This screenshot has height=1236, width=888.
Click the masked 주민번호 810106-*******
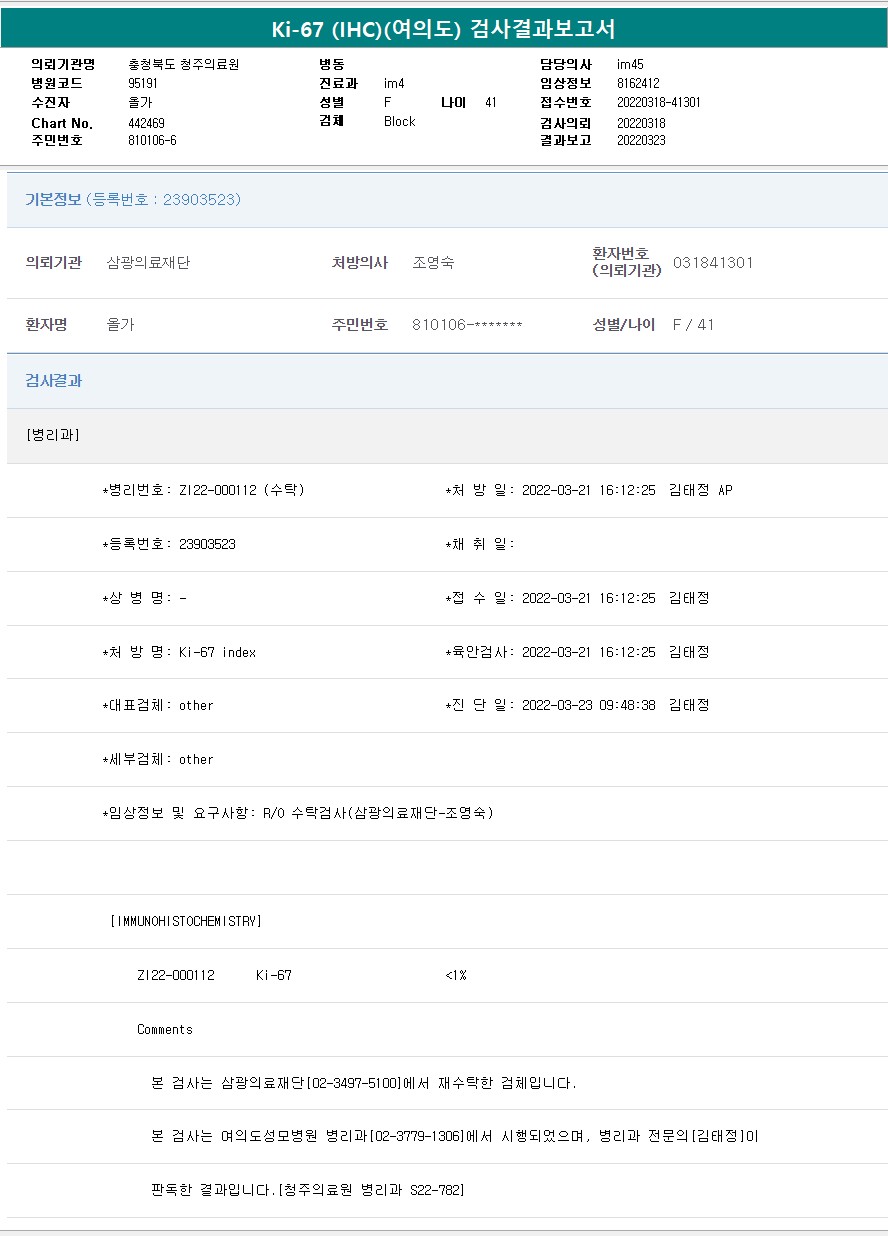tap(467, 325)
